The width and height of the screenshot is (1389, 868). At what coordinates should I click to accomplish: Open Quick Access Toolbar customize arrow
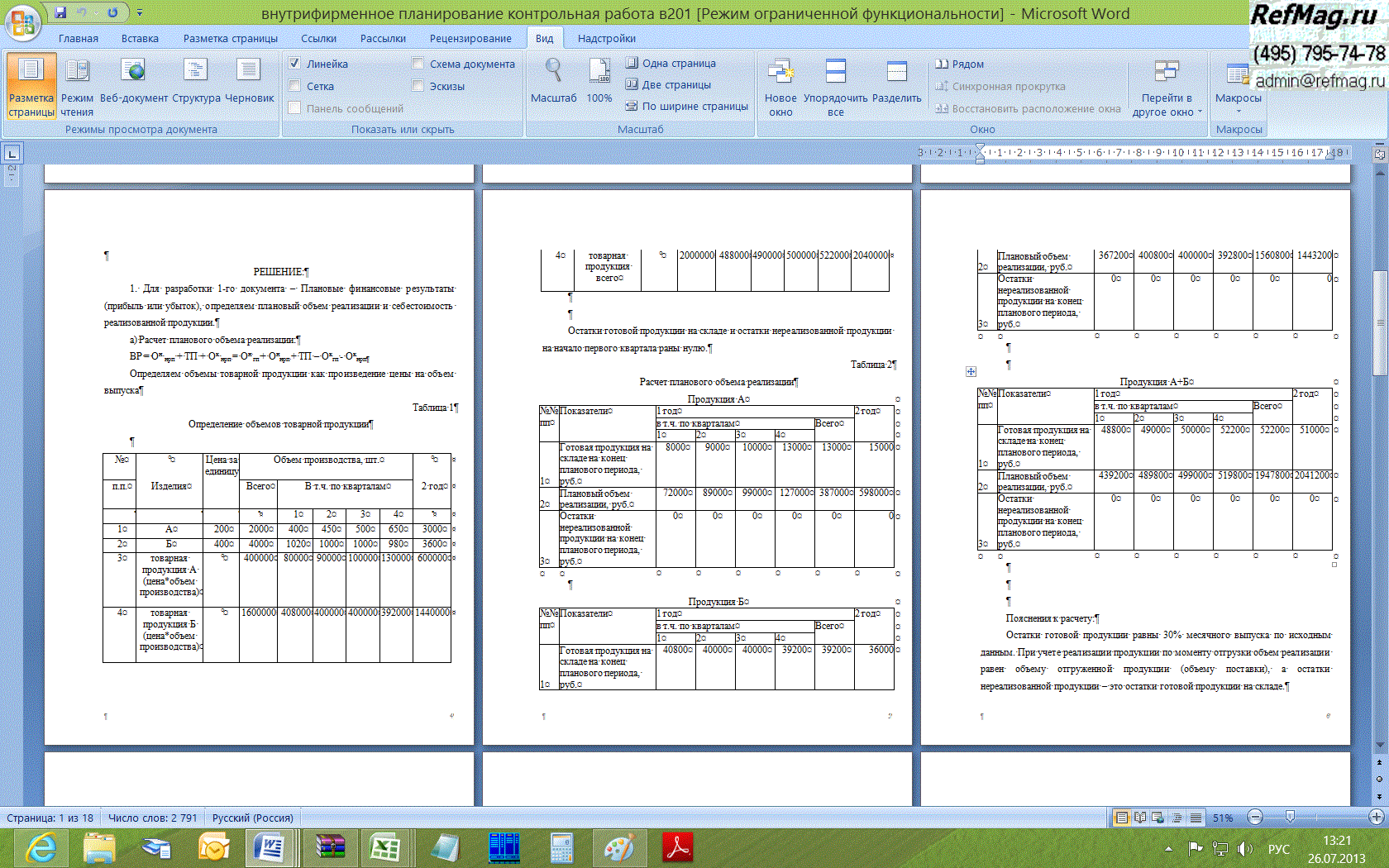(140, 13)
